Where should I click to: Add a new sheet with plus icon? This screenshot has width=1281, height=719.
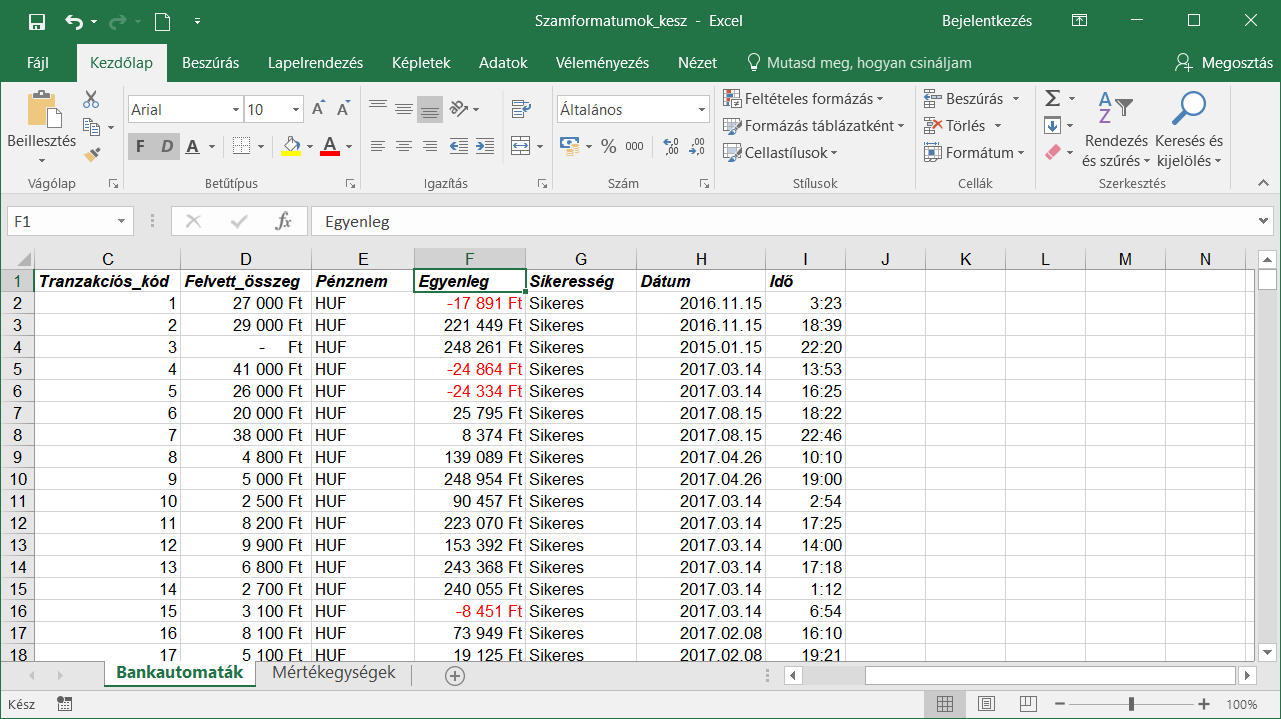tap(455, 676)
